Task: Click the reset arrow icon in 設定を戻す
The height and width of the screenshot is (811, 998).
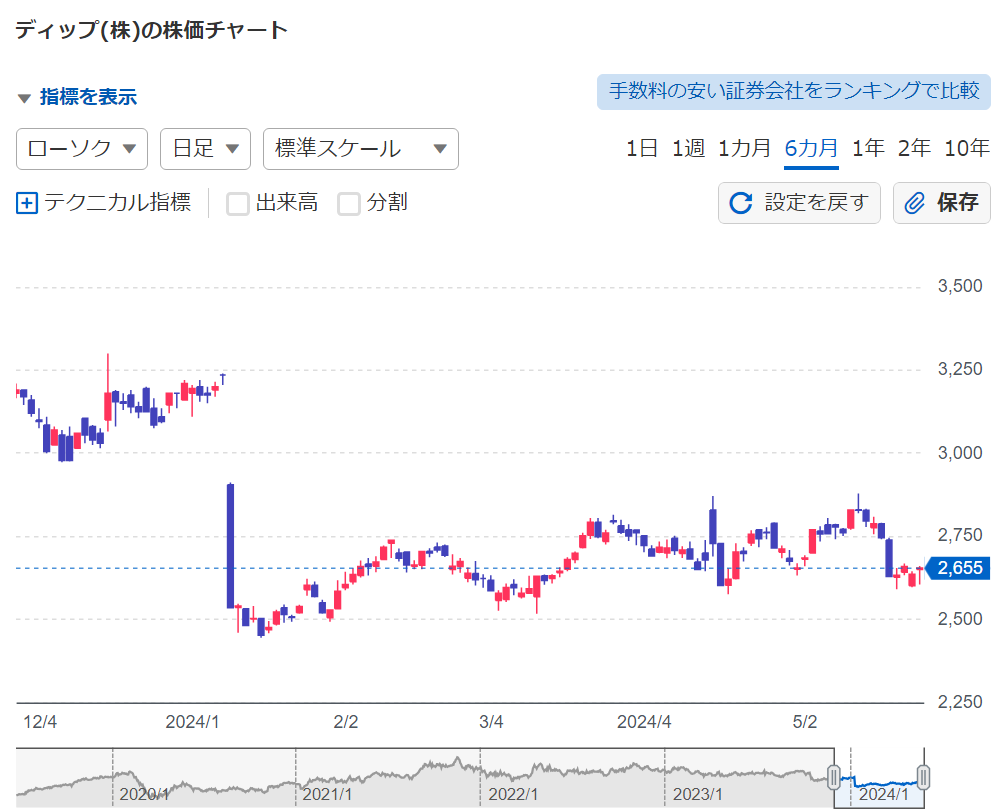Action: tap(741, 204)
